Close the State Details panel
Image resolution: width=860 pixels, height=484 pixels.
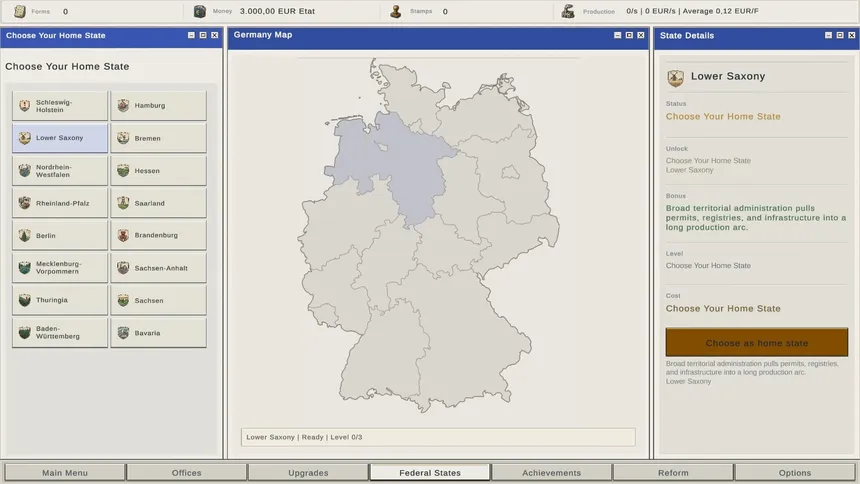click(x=851, y=35)
